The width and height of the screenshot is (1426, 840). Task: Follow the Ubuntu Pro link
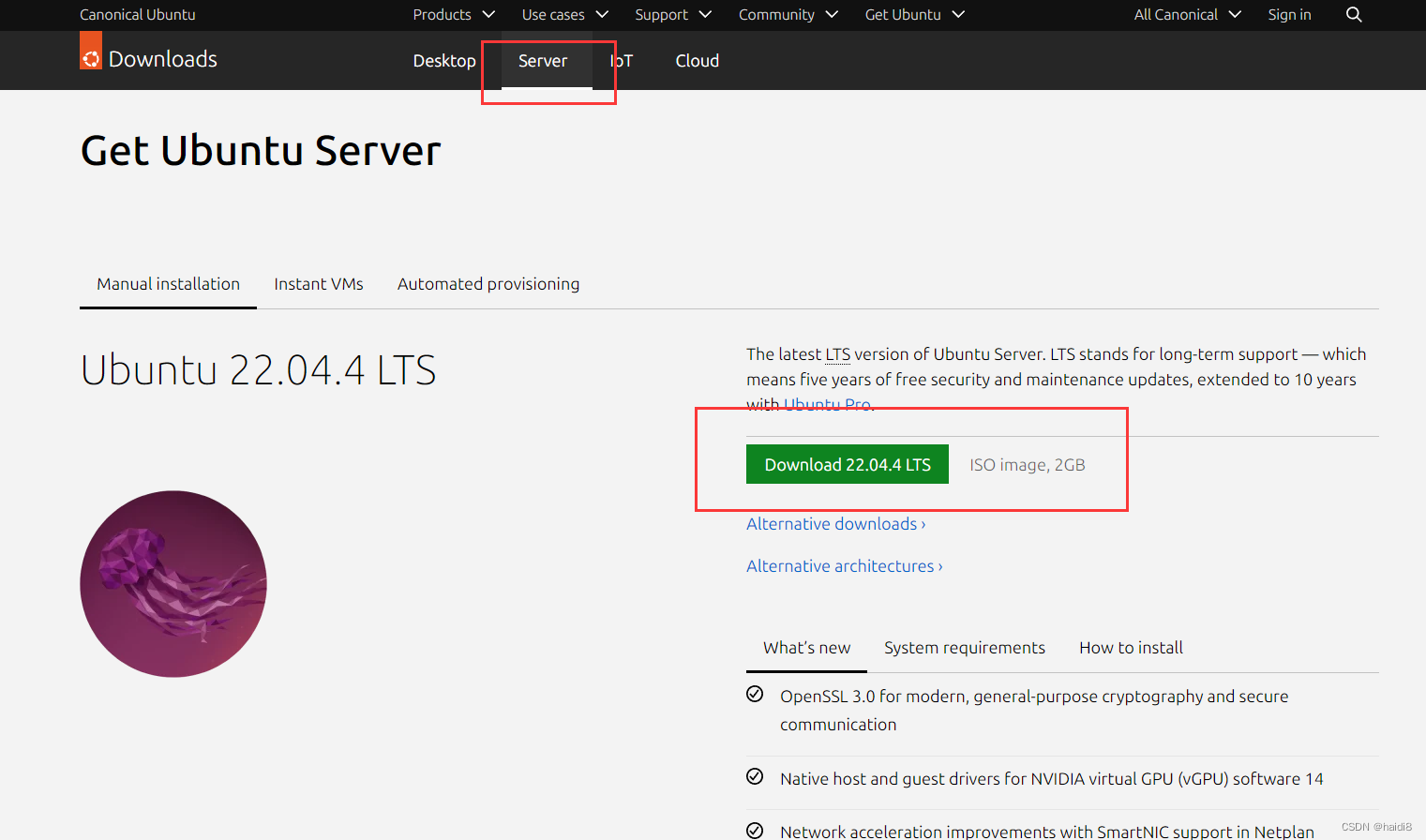[x=828, y=405]
